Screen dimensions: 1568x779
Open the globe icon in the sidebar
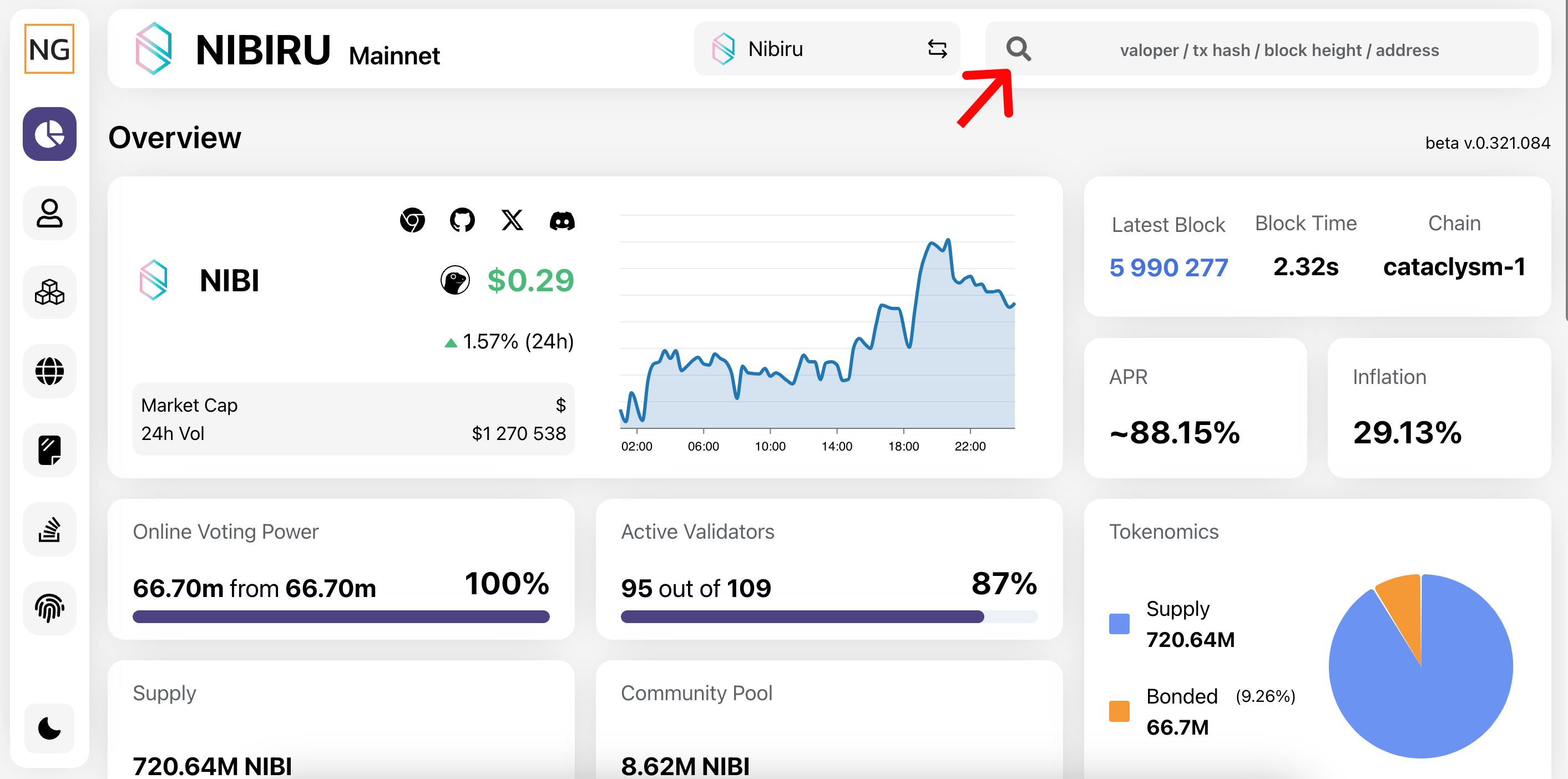(49, 371)
